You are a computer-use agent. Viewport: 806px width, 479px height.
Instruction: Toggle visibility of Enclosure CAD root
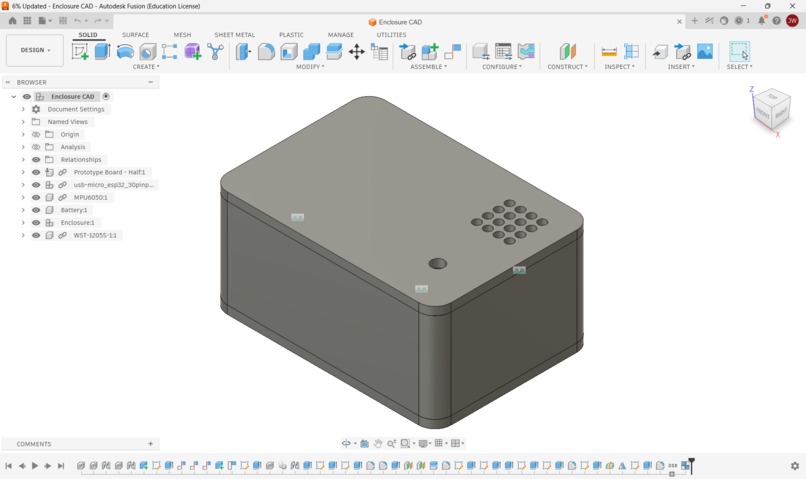(x=27, y=97)
